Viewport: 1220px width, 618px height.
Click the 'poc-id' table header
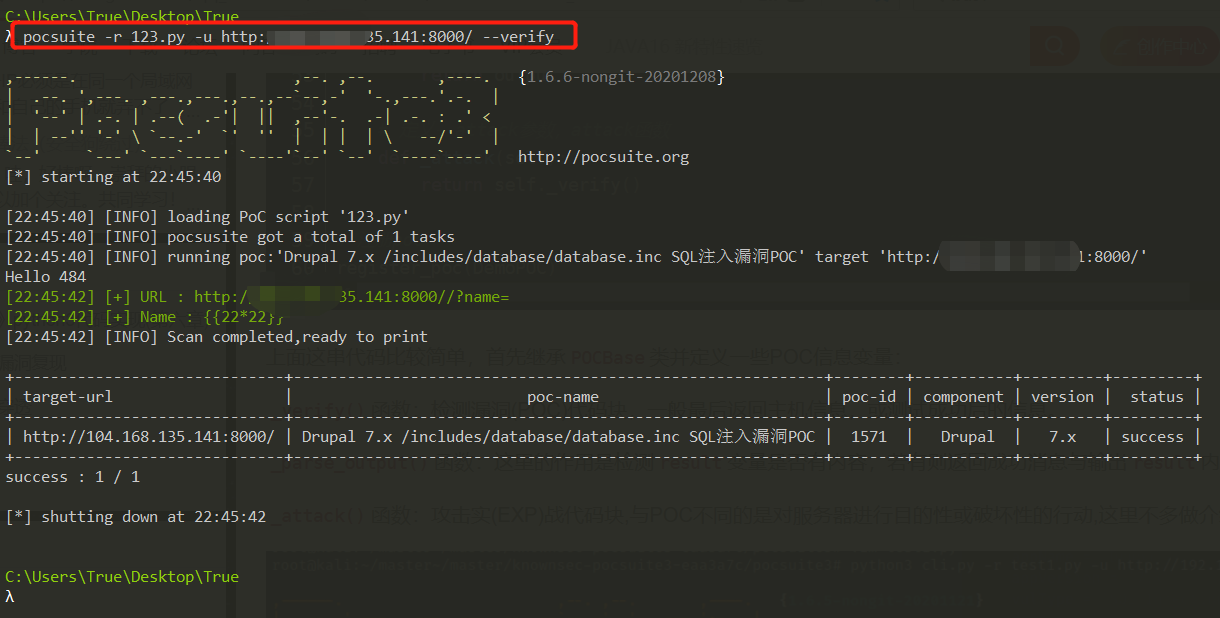coord(869,397)
